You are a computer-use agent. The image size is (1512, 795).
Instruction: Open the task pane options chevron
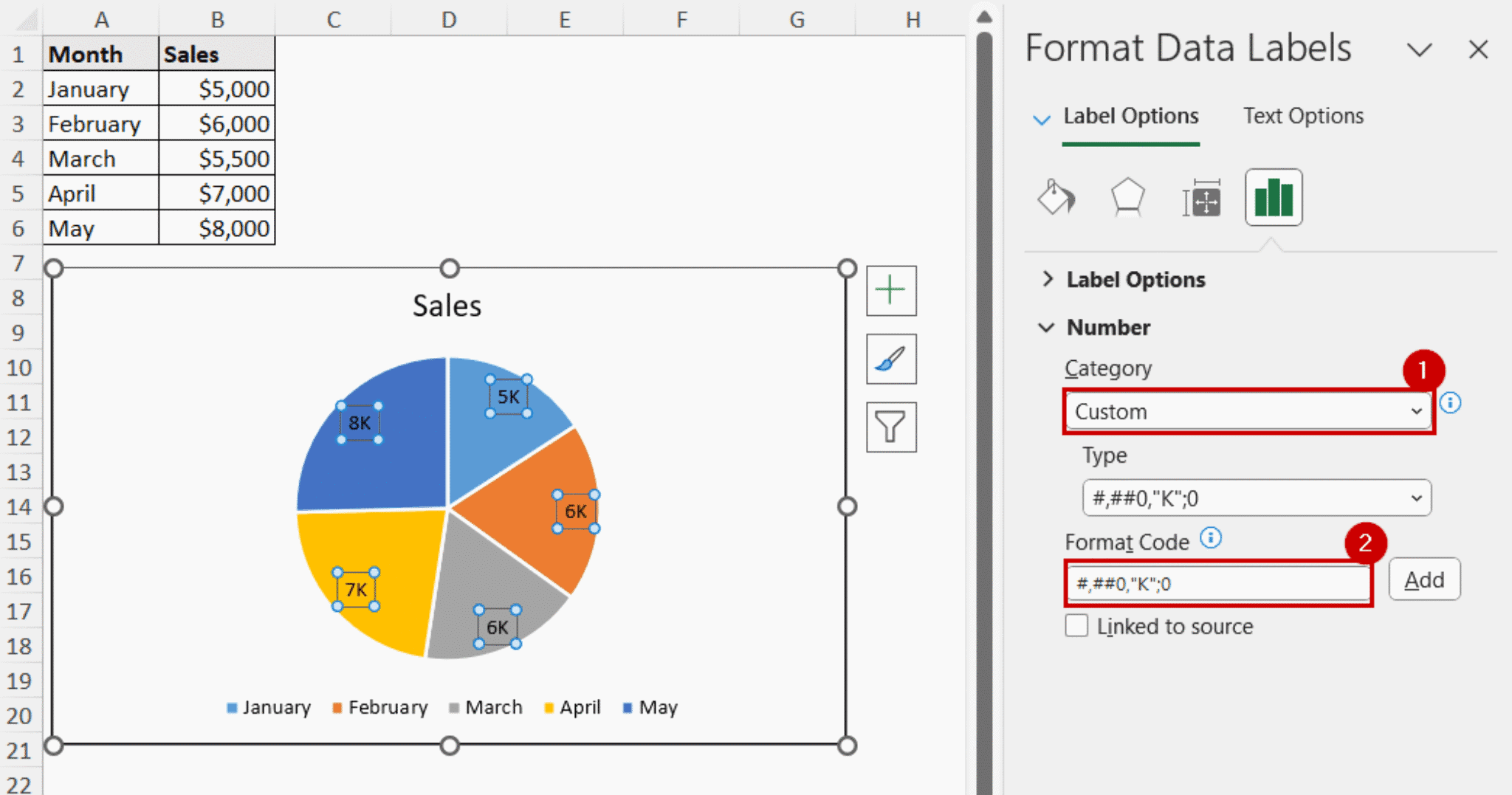click(x=1419, y=50)
